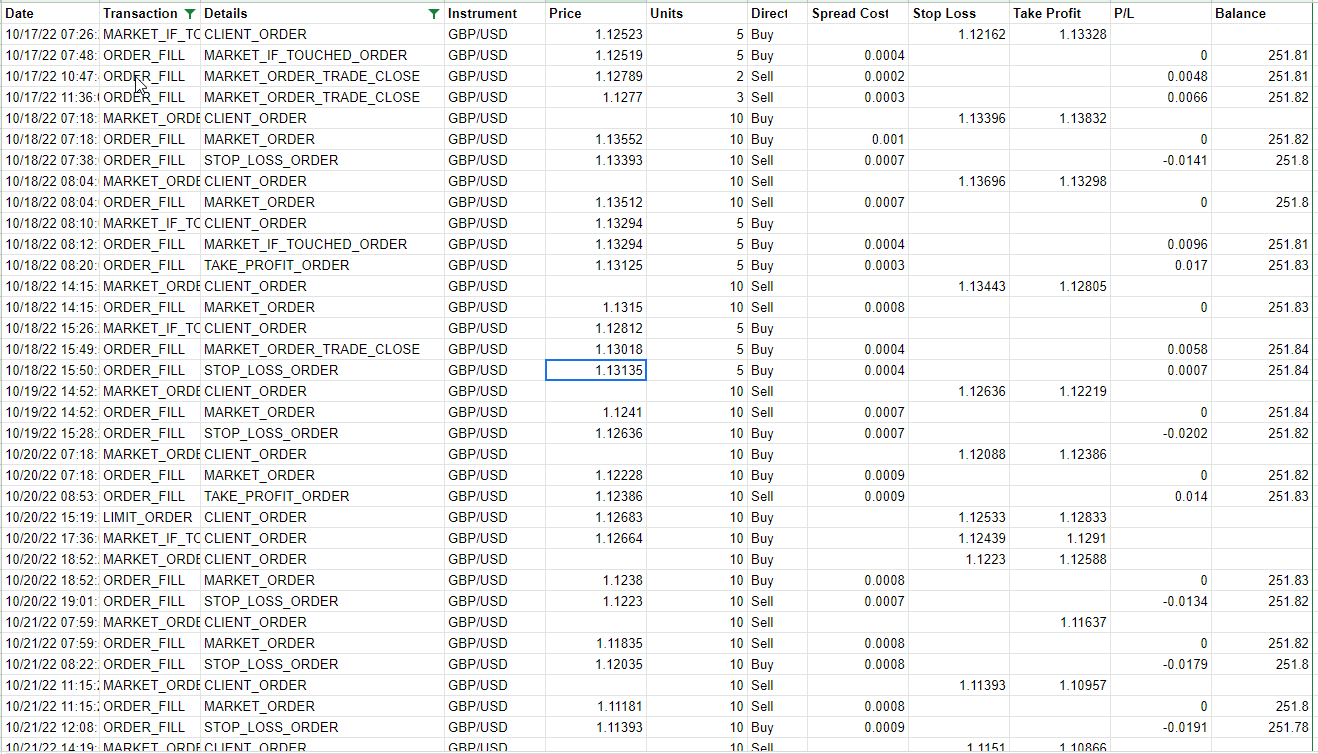1318x754 pixels.
Task: Select the Stop Loss cell 1.13696
Action: [959, 181]
